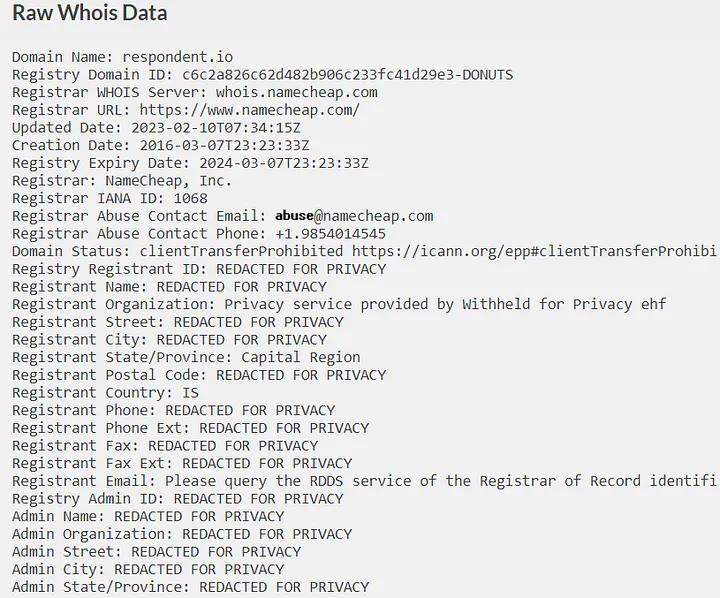Click the Capital Region state value
Viewport: 720px width, 598px height.
[301, 357]
